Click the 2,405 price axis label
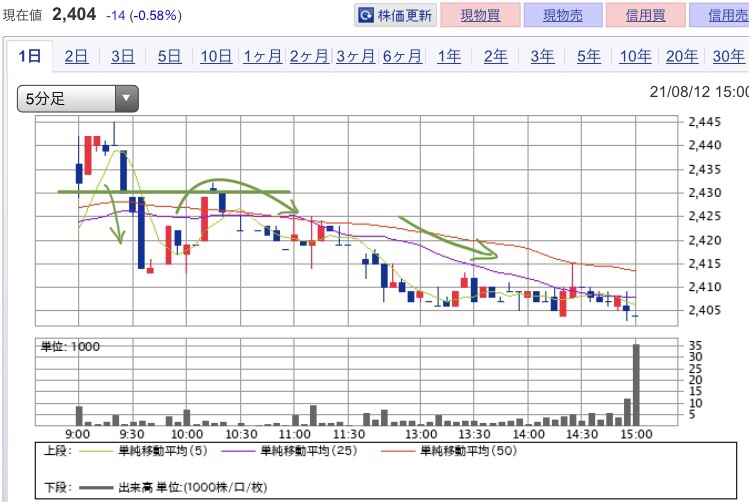This screenshot has height=502, width=749. point(705,310)
